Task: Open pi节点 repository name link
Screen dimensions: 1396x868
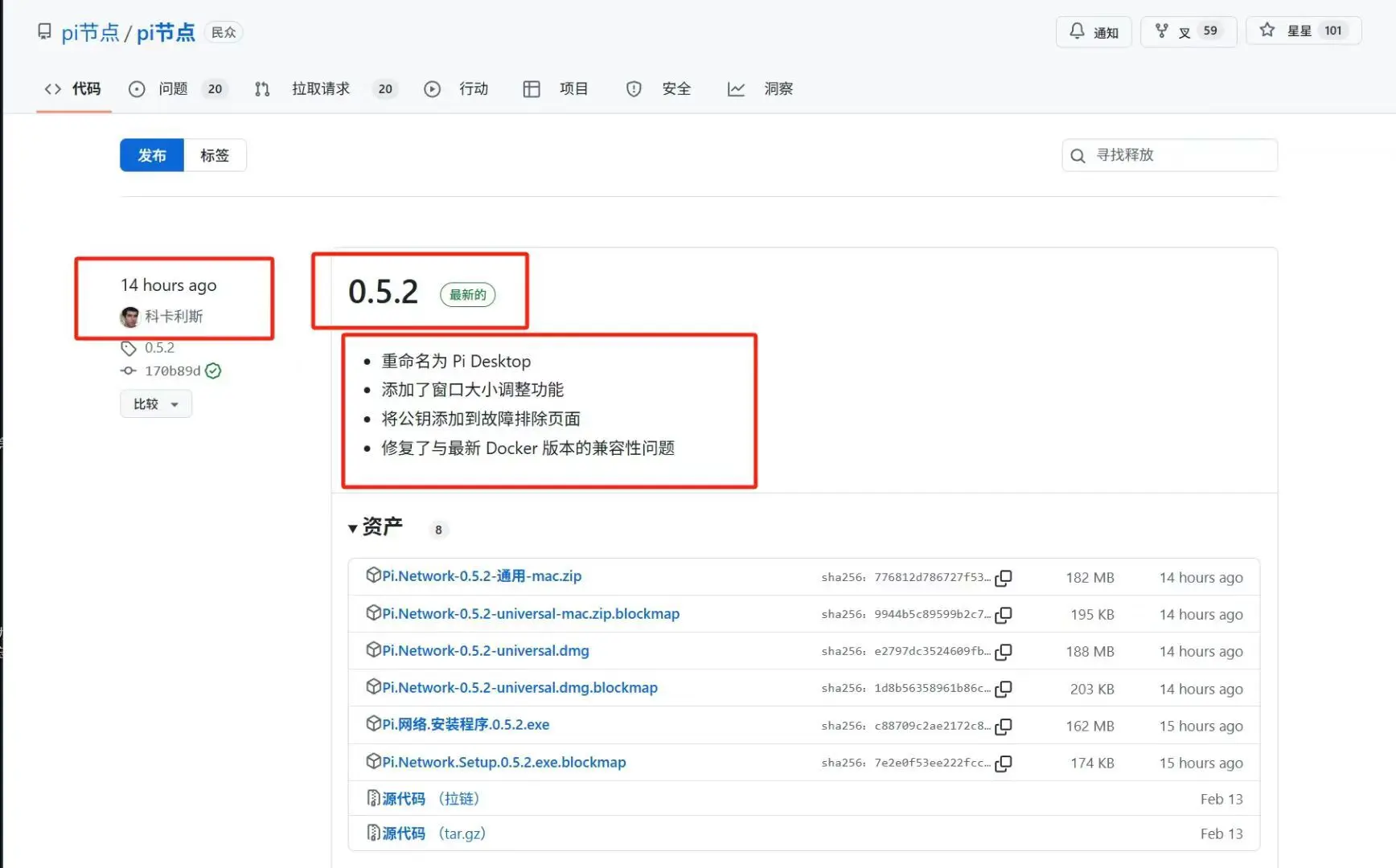Action: [x=166, y=32]
